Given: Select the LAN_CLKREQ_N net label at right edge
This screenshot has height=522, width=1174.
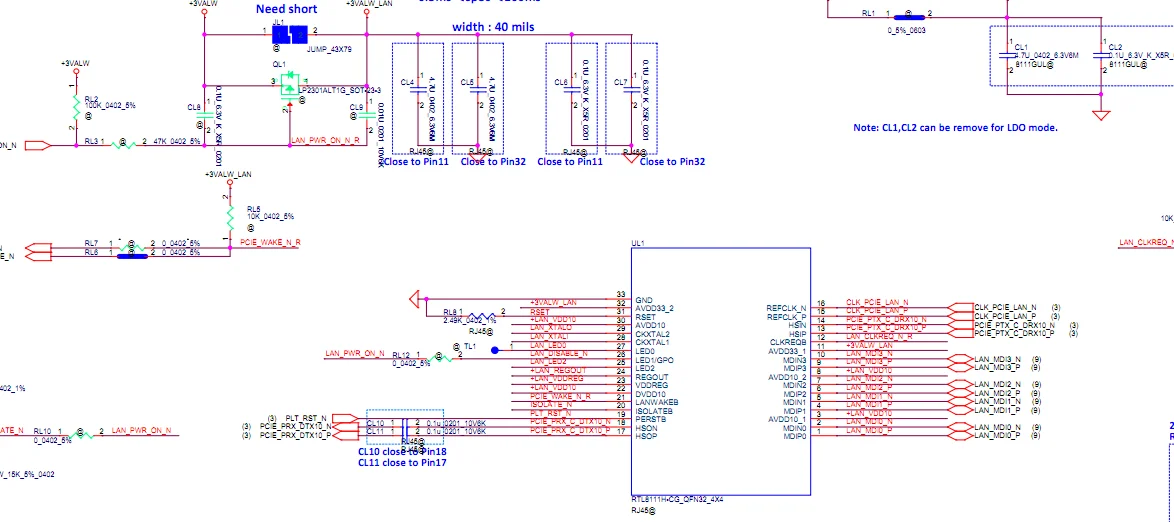Looking at the screenshot, I should tap(1146, 242).
